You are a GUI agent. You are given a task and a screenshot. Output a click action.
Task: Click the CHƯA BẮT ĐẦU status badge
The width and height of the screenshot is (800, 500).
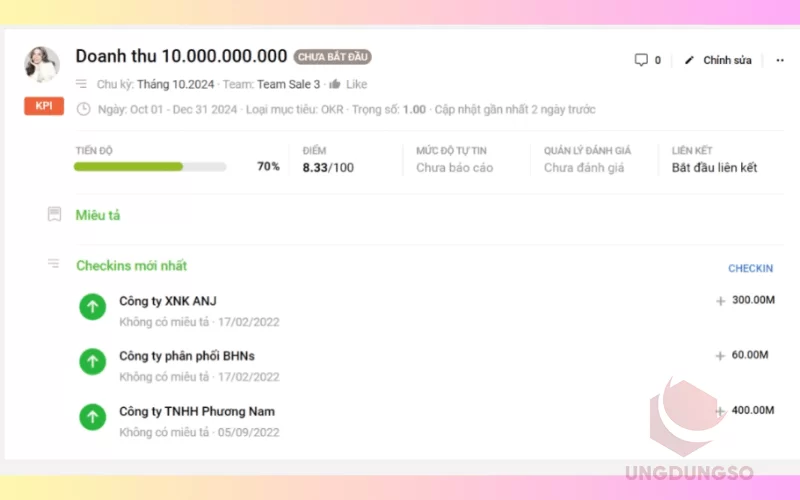332,57
